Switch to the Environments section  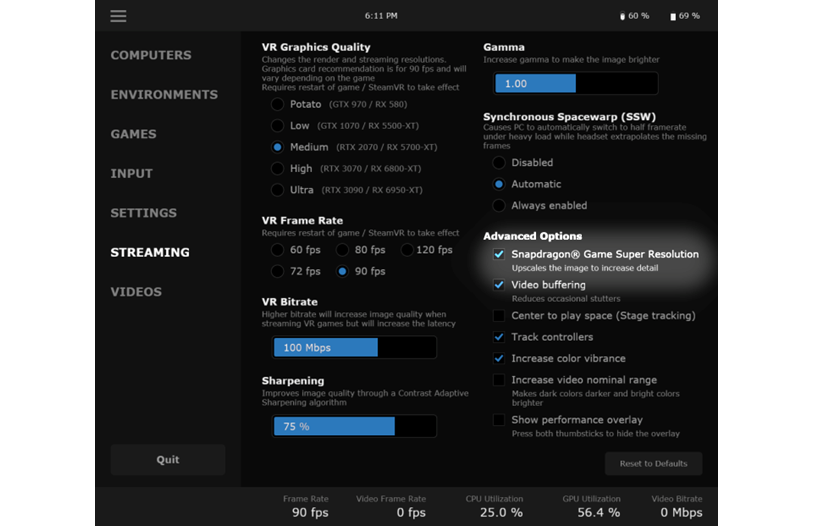[164, 95]
